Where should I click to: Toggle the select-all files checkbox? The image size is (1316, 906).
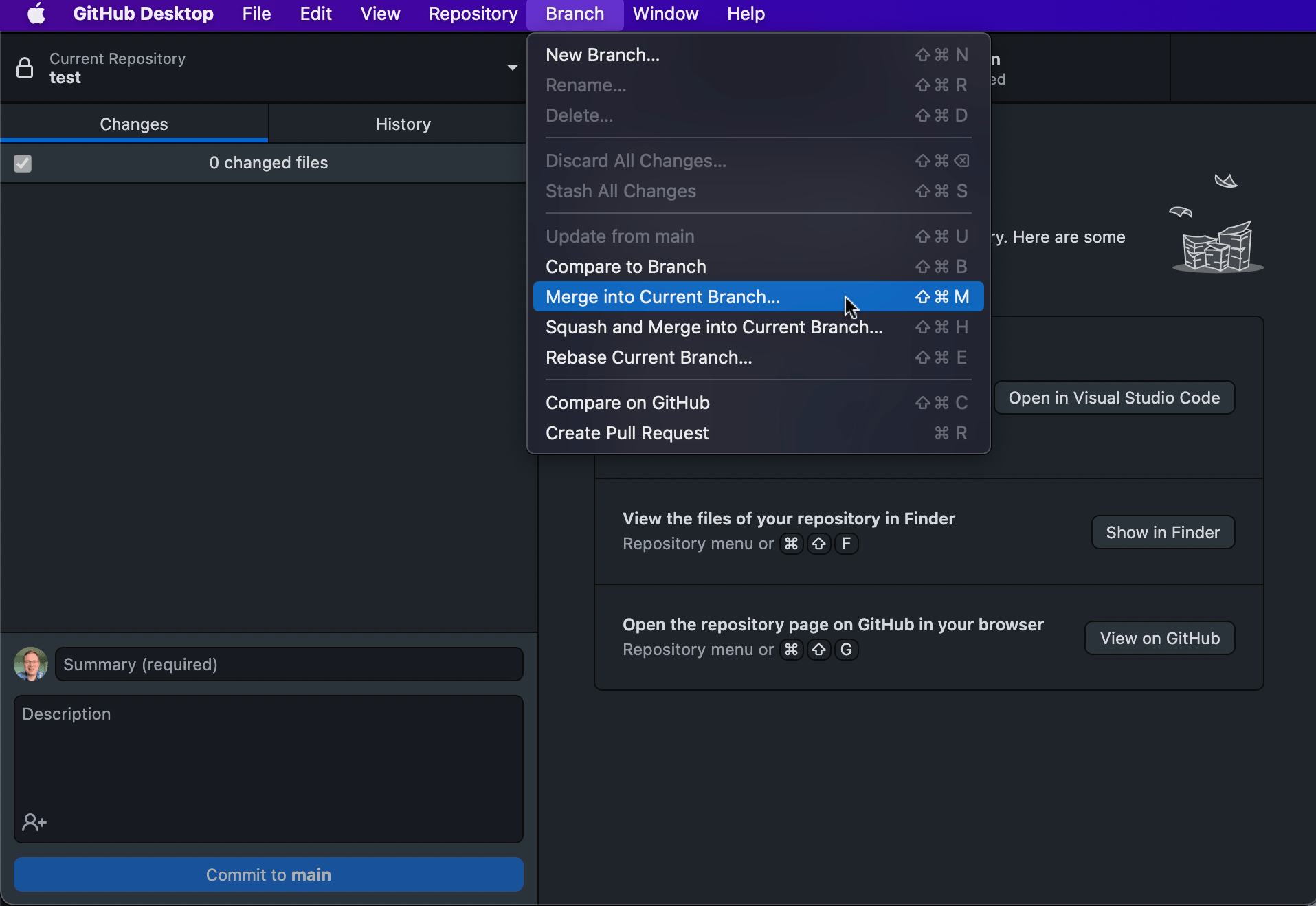point(23,163)
